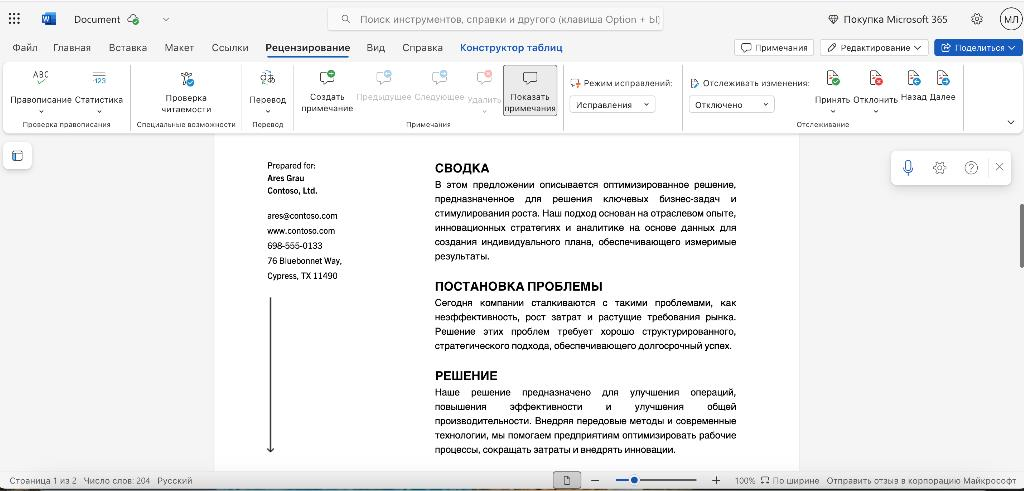Click the Поделиться button
Viewport: 1024px width, 491px height.
tap(978, 48)
